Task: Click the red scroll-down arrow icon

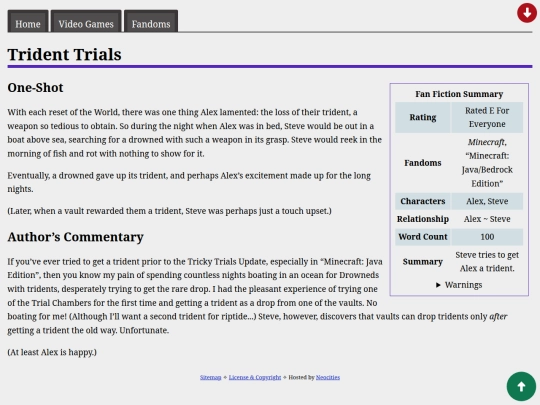Action: [x=527, y=13]
